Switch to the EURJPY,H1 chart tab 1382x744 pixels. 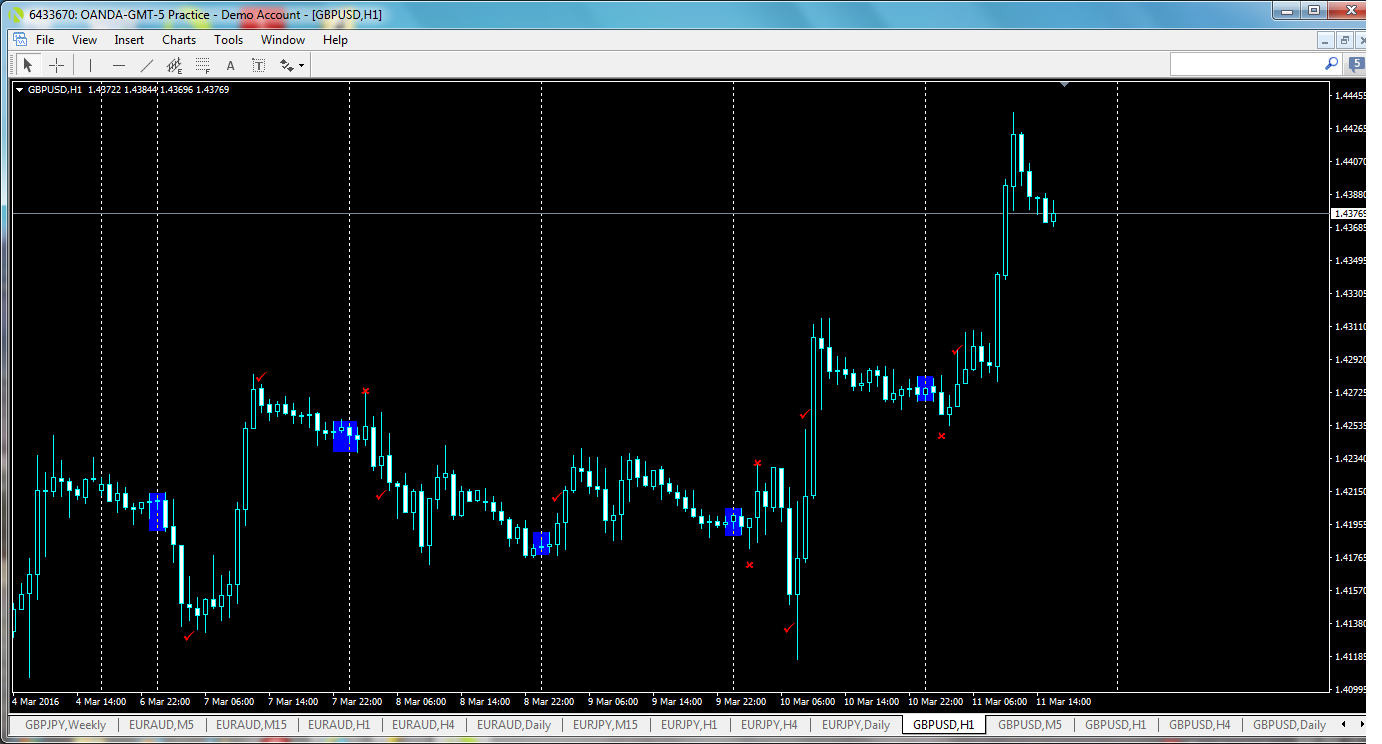pyautogui.click(x=689, y=725)
